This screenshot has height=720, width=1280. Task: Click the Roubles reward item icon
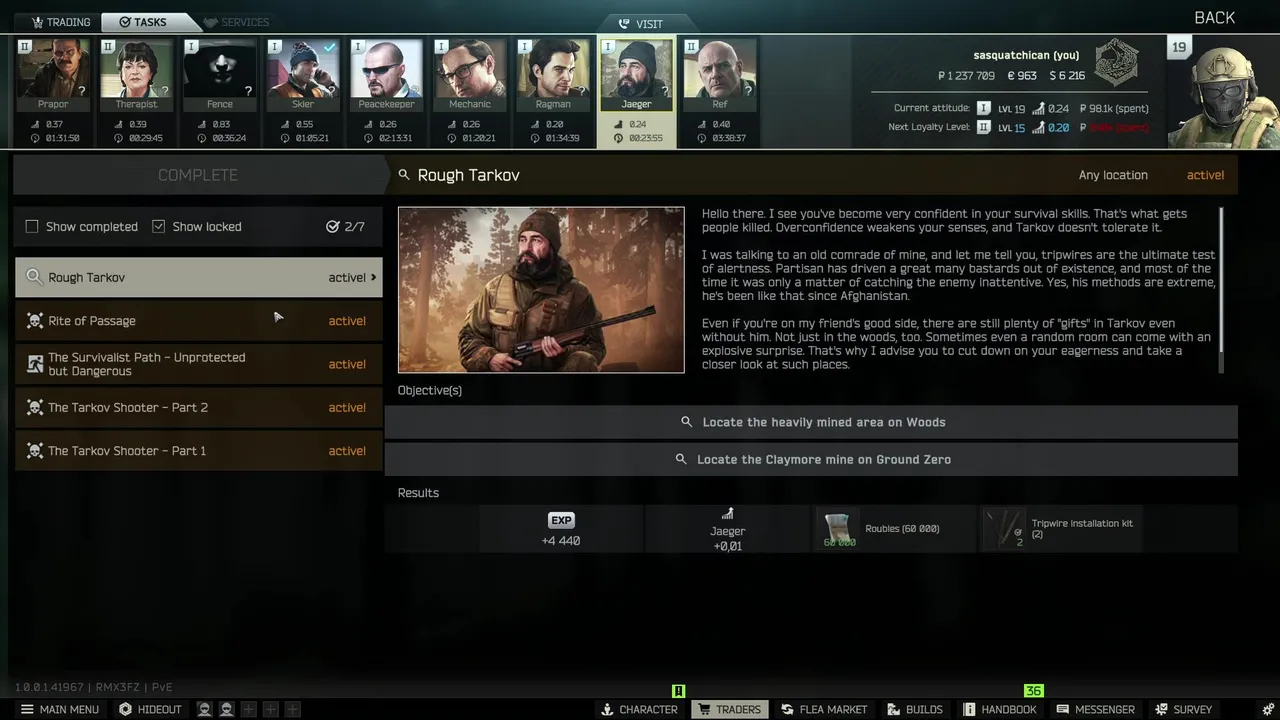838,529
